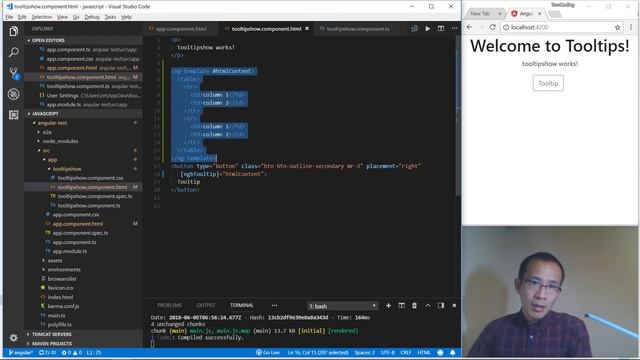This screenshot has height=360, width=640.
Task: Open Chrome's three-dot menu
Action: click(631, 27)
